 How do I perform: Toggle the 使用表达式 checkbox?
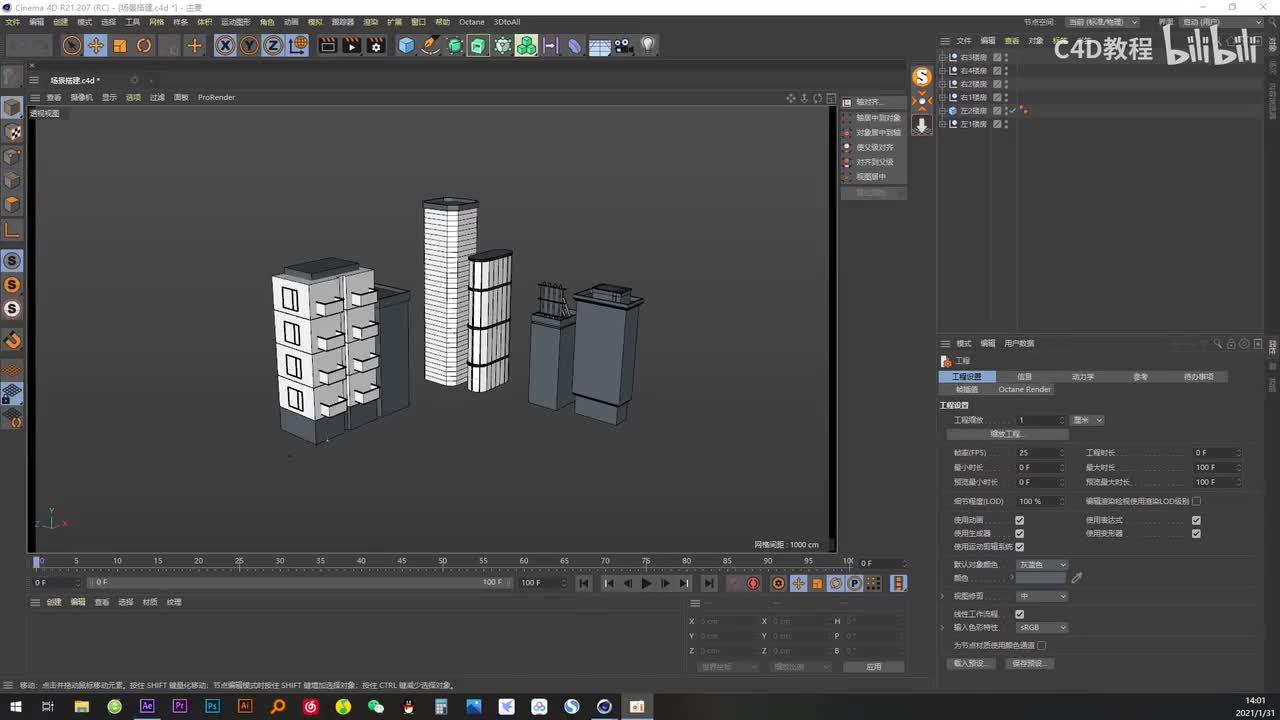click(x=1196, y=520)
